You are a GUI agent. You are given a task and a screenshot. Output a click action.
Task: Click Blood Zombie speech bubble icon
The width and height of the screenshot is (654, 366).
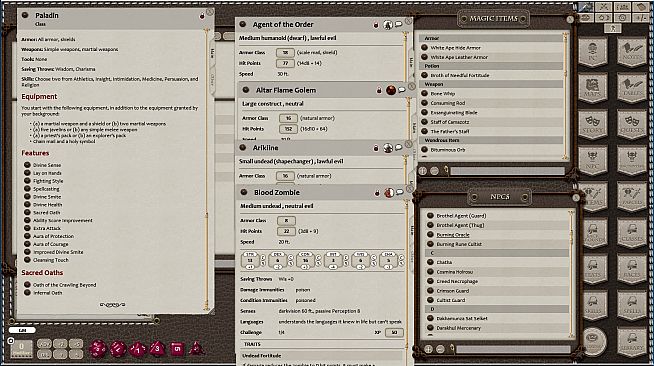point(400,192)
